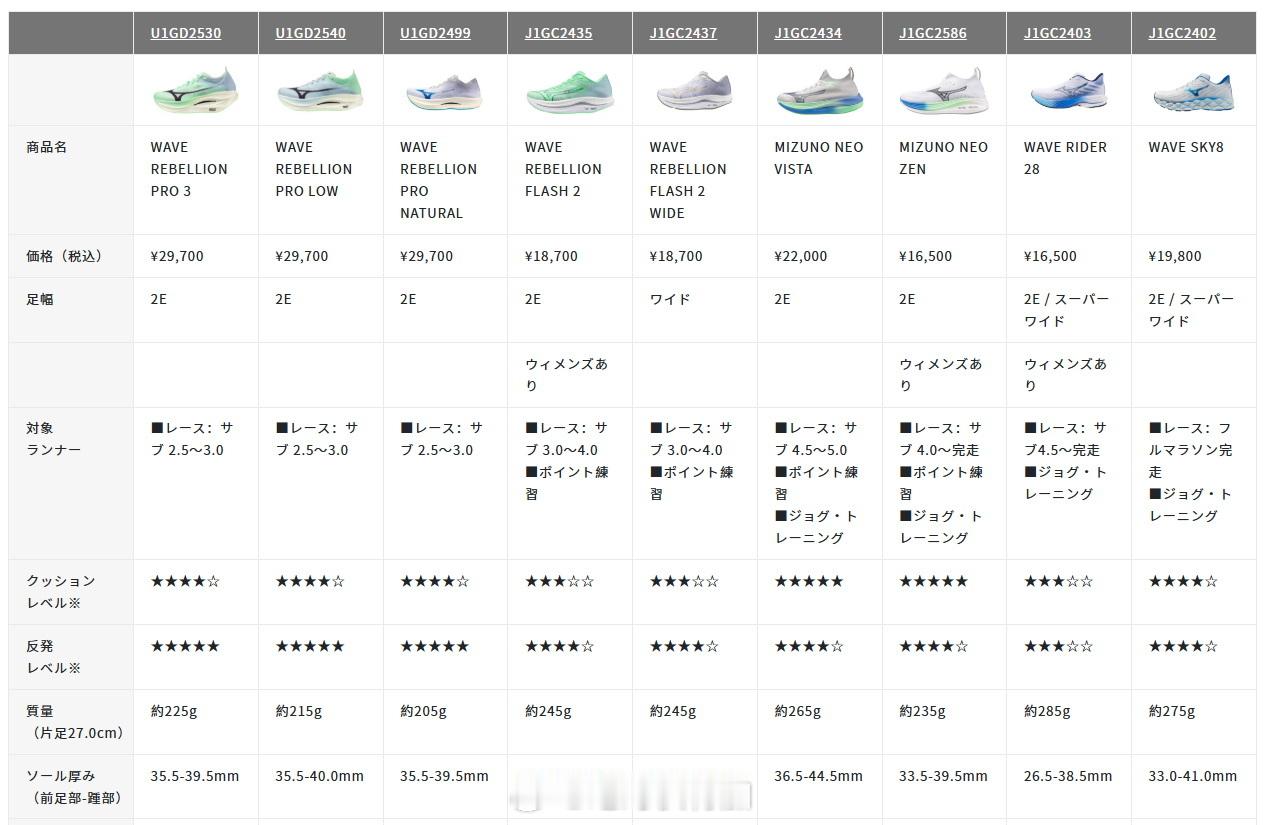
Task: Click the Wave Rebellion Pro Natural shoe image
Action: tap(445, 92)
